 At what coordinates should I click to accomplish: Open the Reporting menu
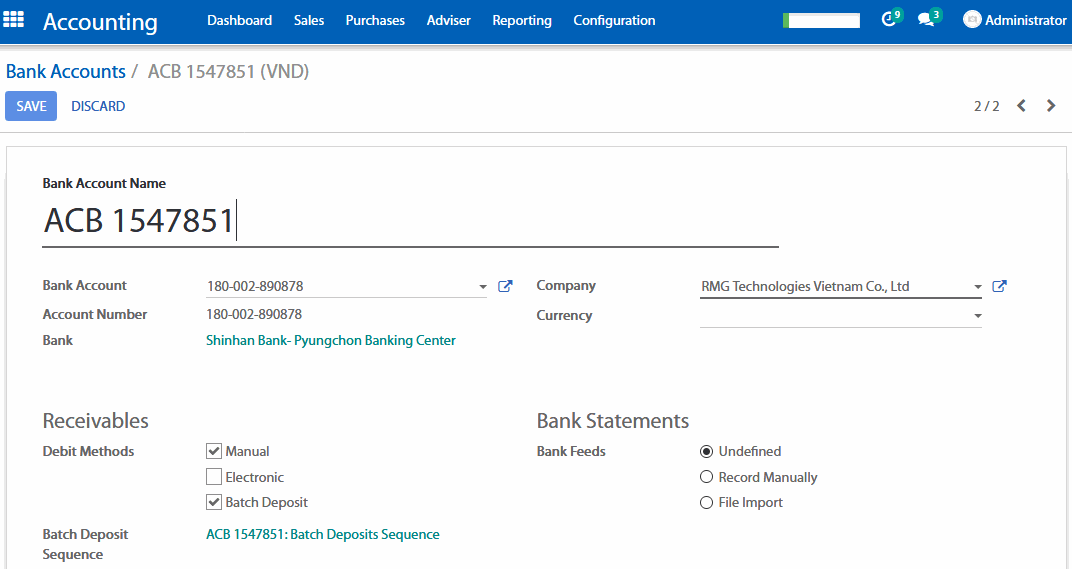pos(521,20)
